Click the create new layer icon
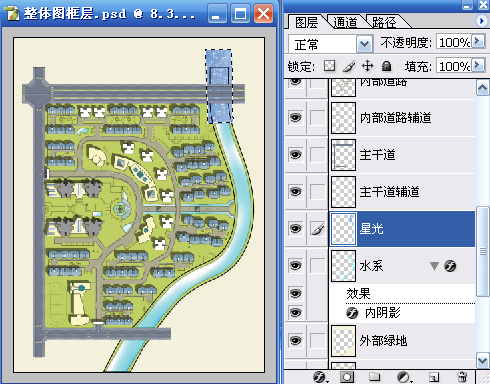Image resolution: width=490 pixels, height=384 pixels. pos(434,377)
